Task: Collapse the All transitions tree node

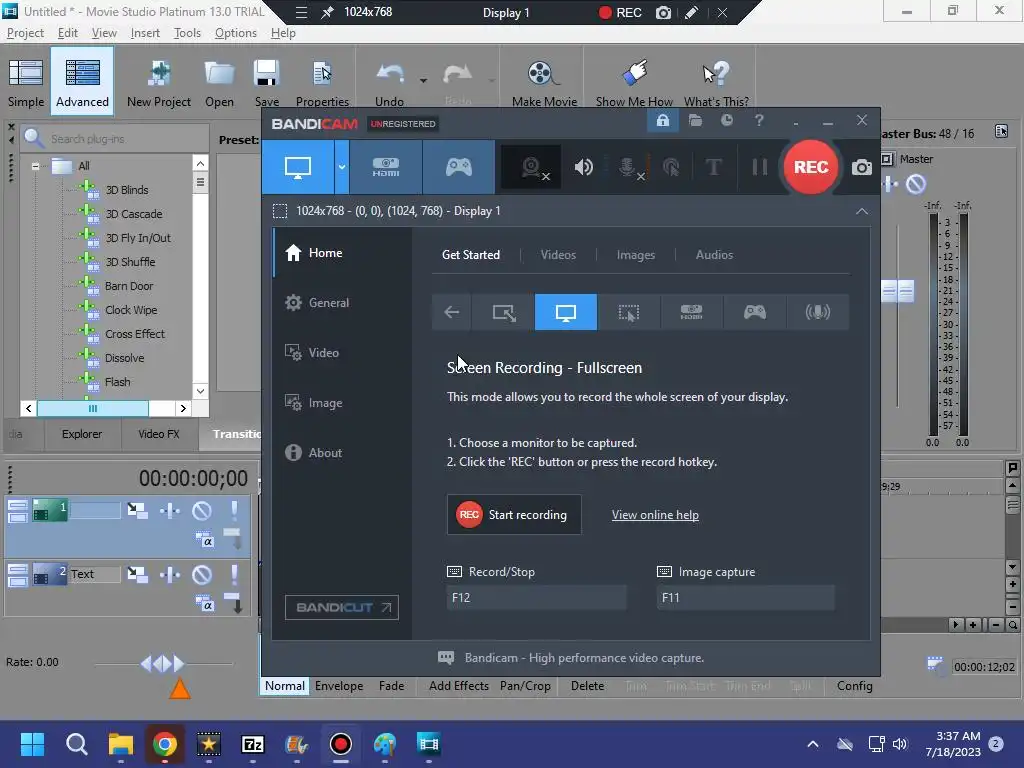Action: pos(35,166)
